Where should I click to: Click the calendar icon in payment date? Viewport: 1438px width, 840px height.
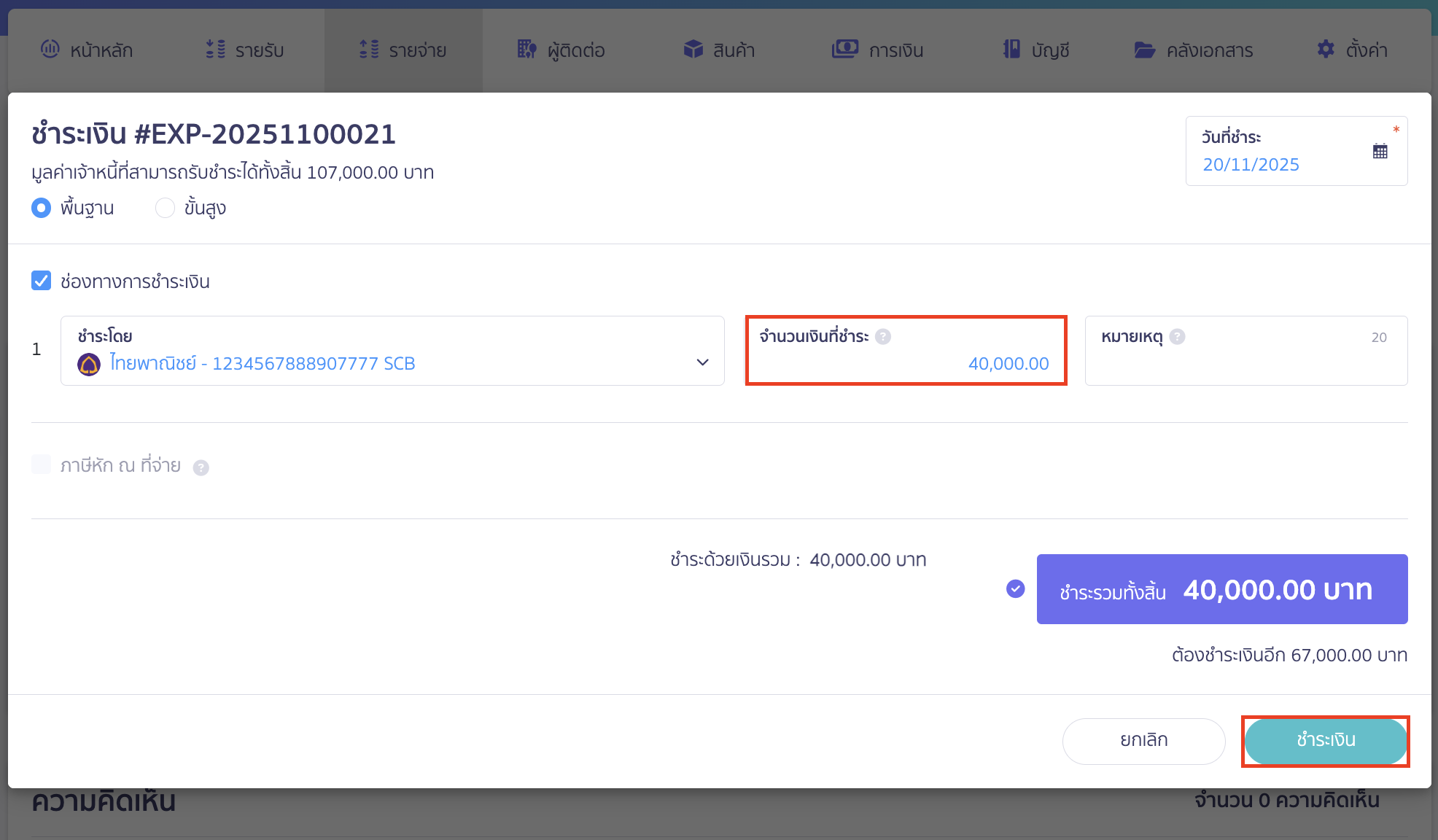pos(1380,152)
